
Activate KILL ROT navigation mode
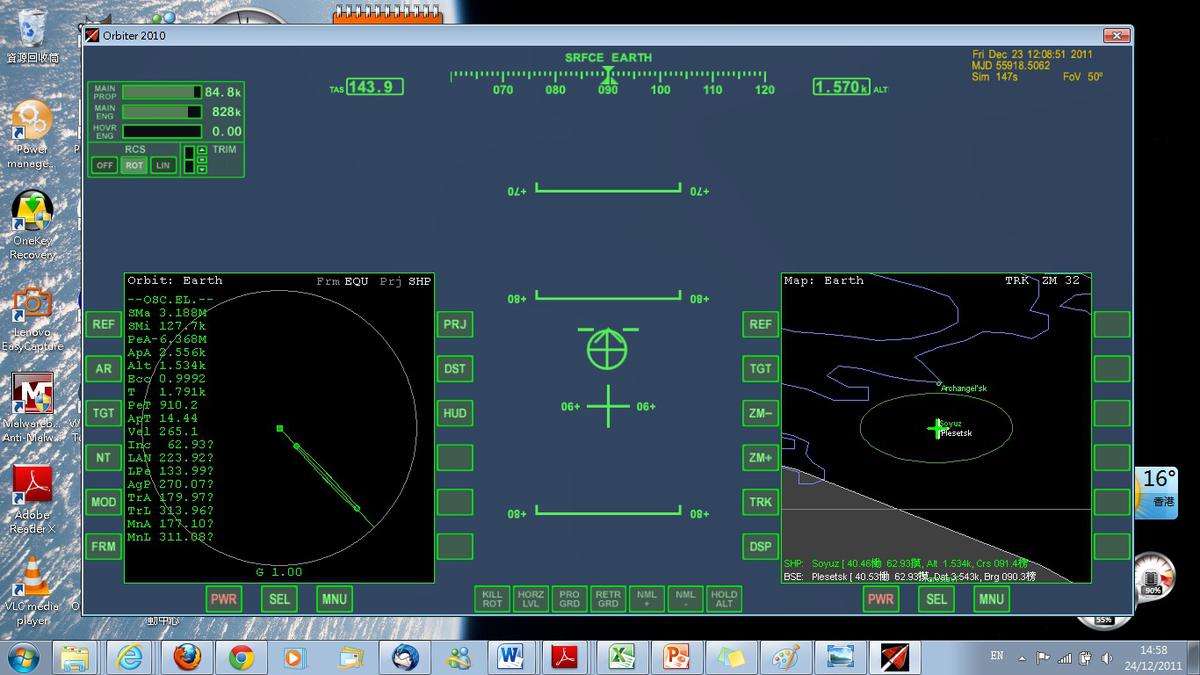coord(492,599)
